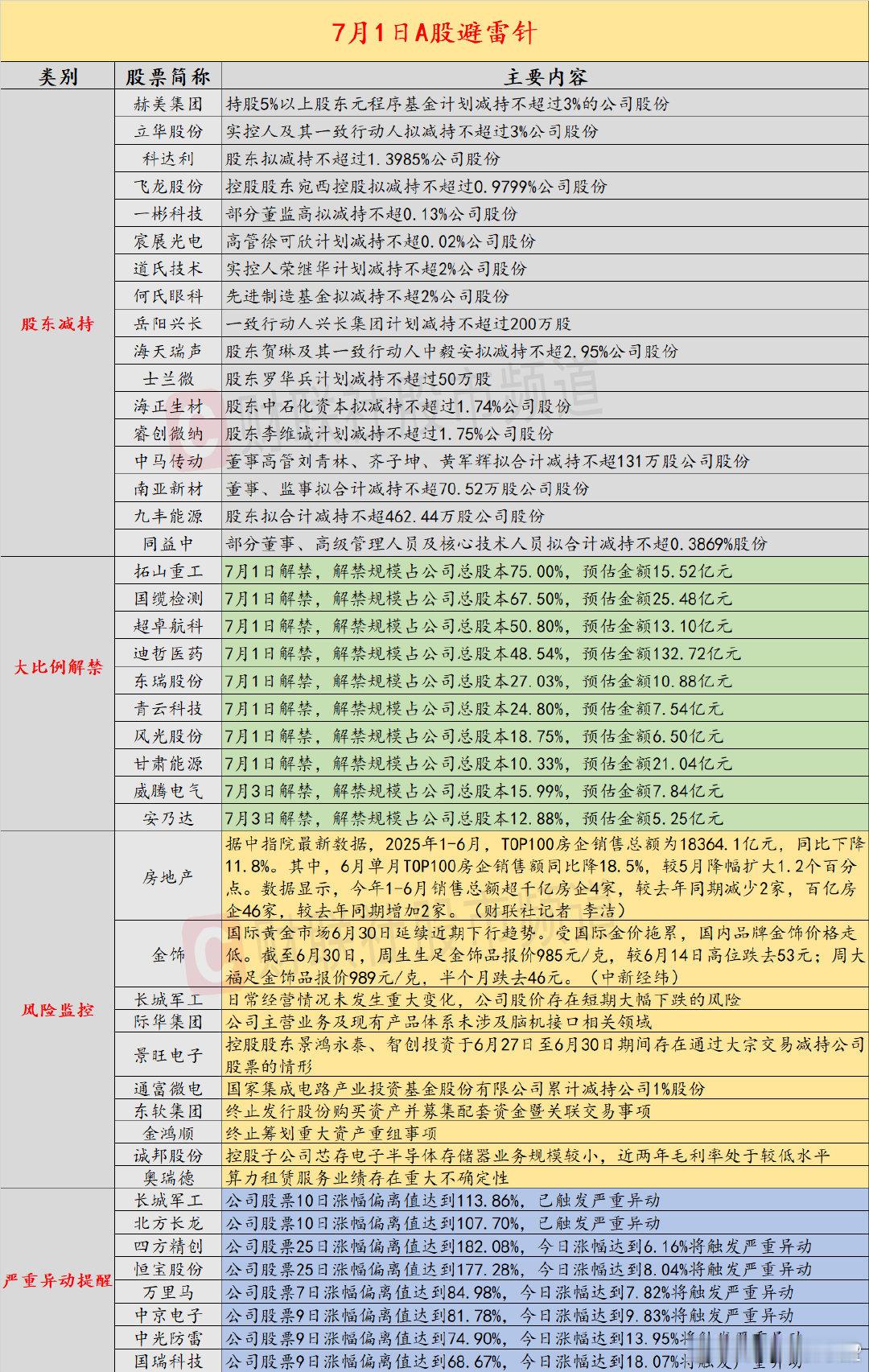
Task: Click stock name '恒宝股份'
Action: 168,1269
